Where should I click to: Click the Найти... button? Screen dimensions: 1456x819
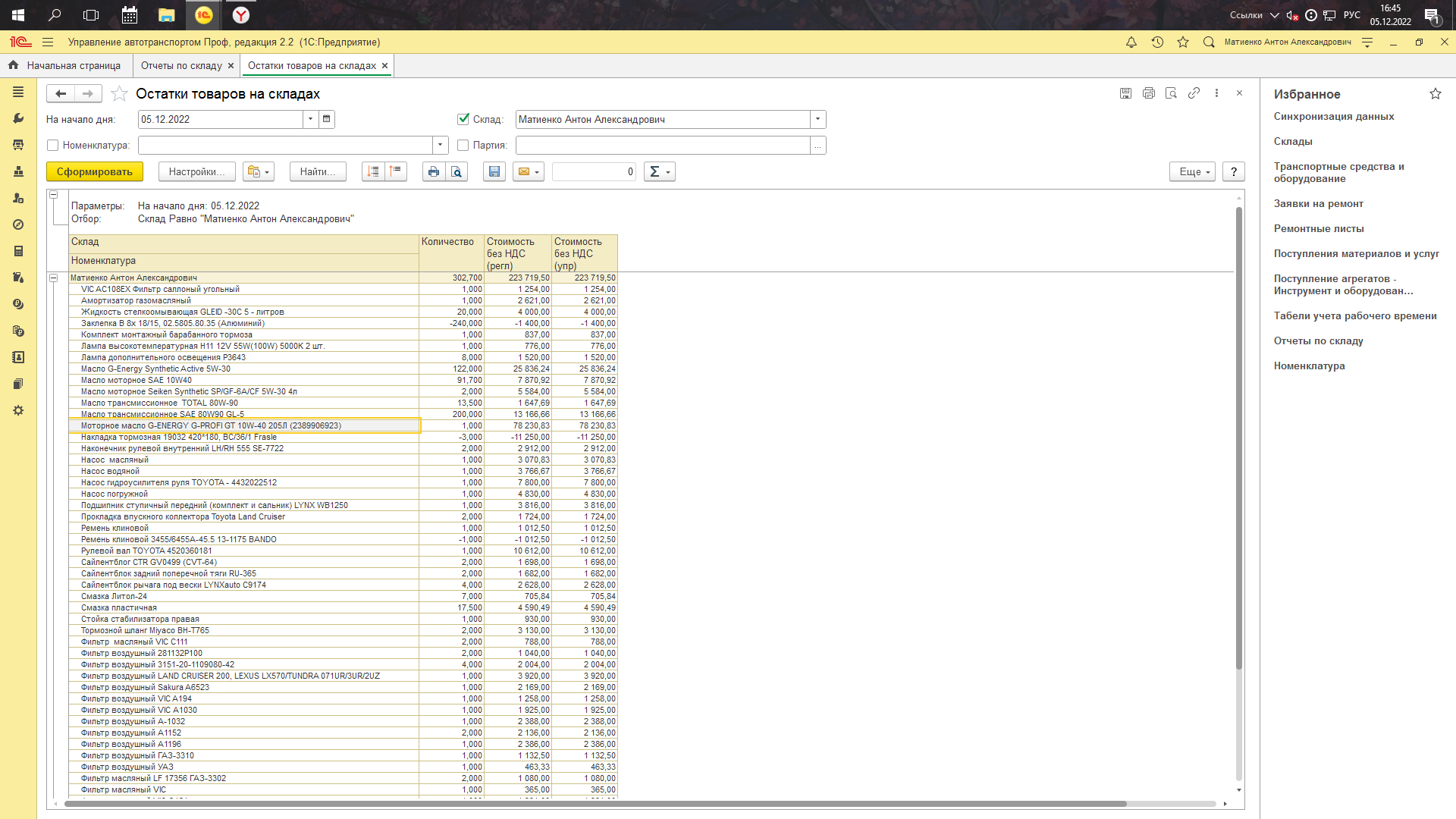318,171
